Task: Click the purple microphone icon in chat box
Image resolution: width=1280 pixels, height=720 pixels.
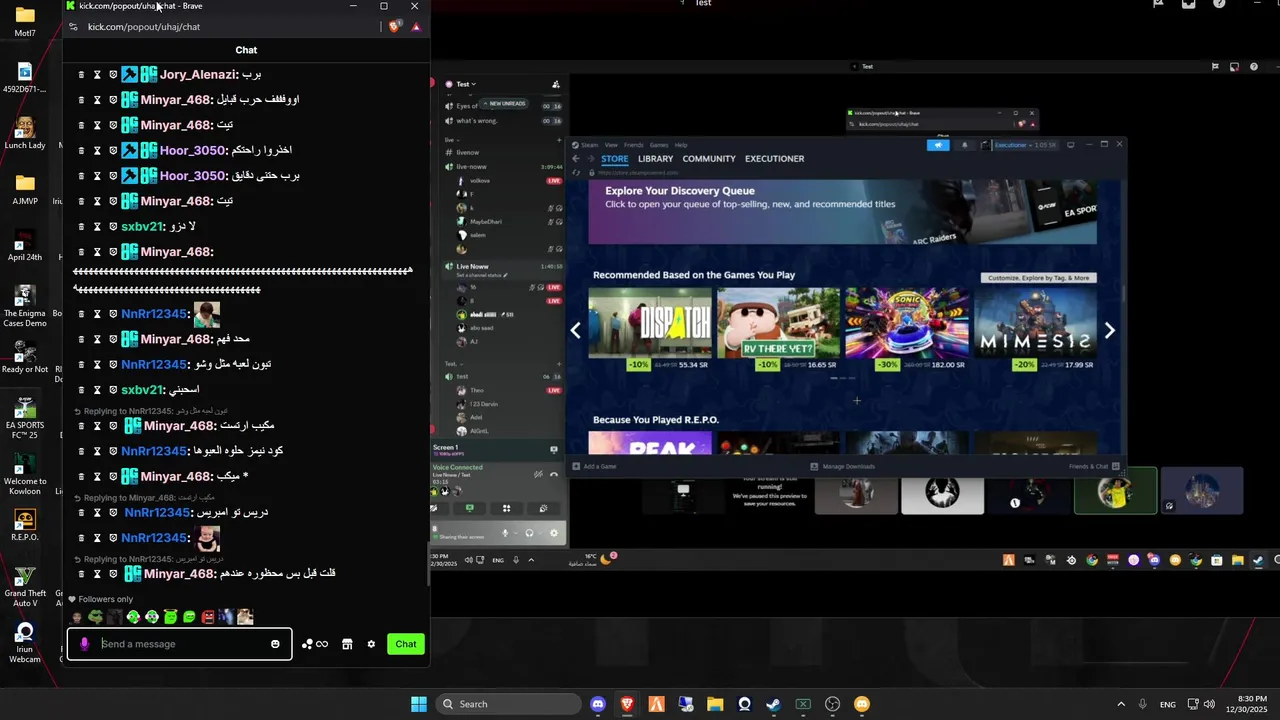Action: [x=85, y=644]
